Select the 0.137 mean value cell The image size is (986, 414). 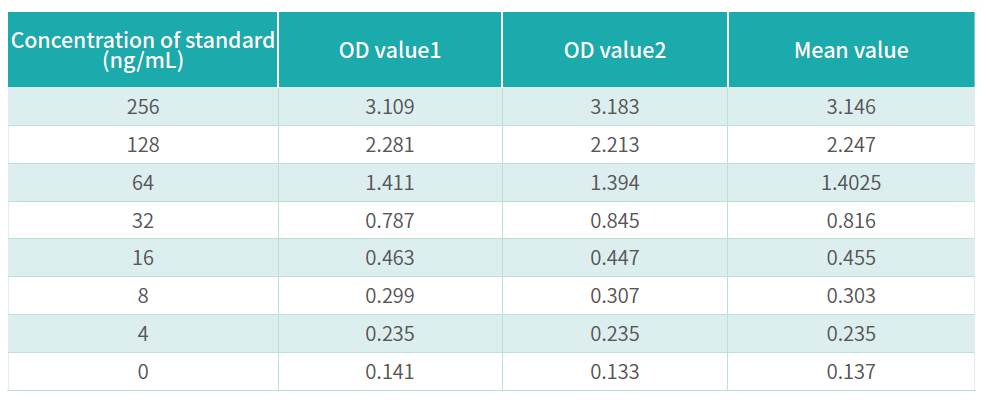(851, 372)
